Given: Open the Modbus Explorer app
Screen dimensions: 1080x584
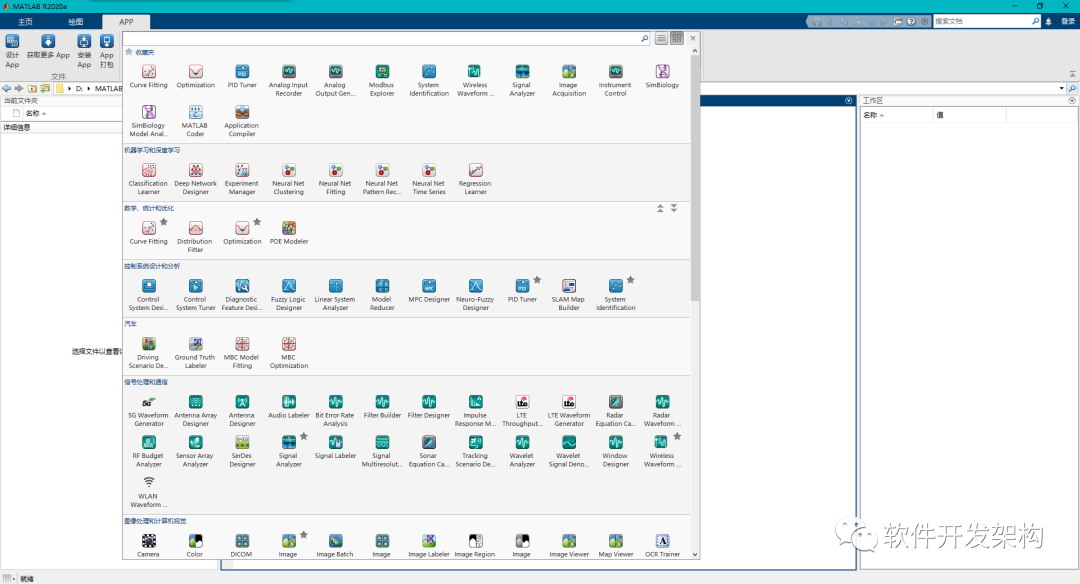Looking at the screenshot, I should (x=382, y=80).
